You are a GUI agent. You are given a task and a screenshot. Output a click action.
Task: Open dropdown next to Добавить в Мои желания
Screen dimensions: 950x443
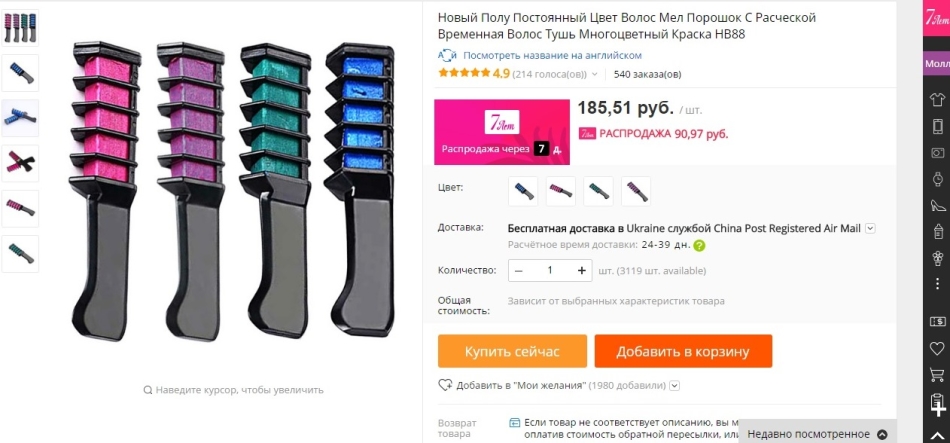point(675,385)
